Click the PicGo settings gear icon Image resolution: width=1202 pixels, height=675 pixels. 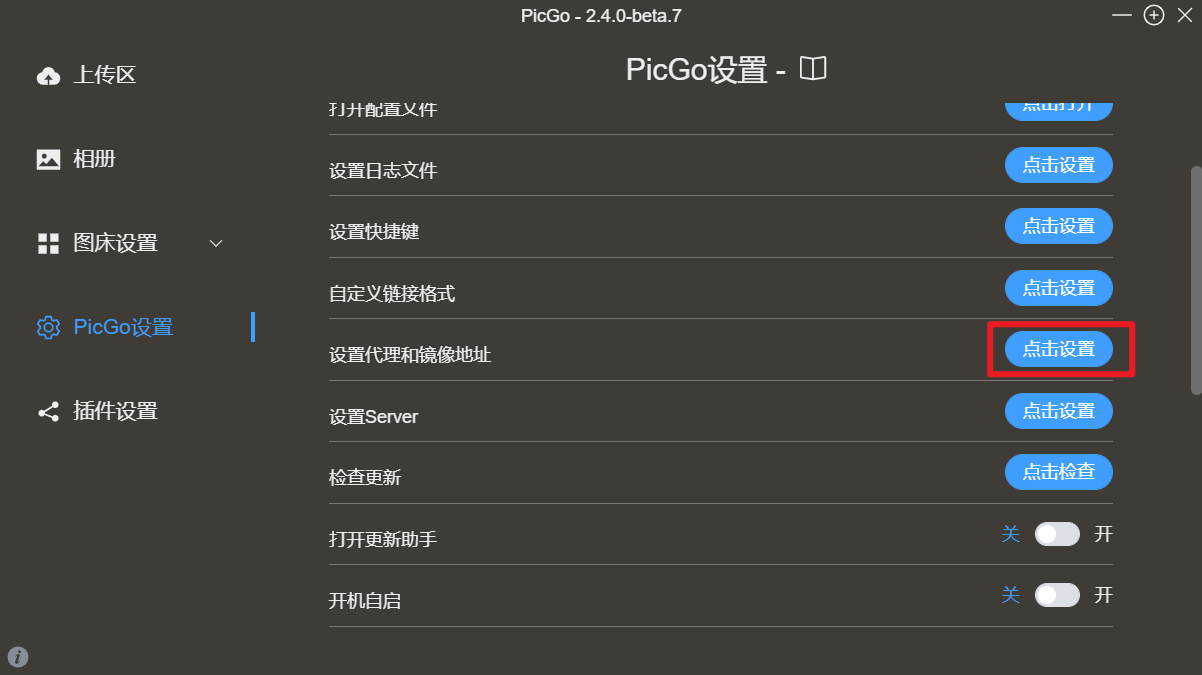point(48,327)
